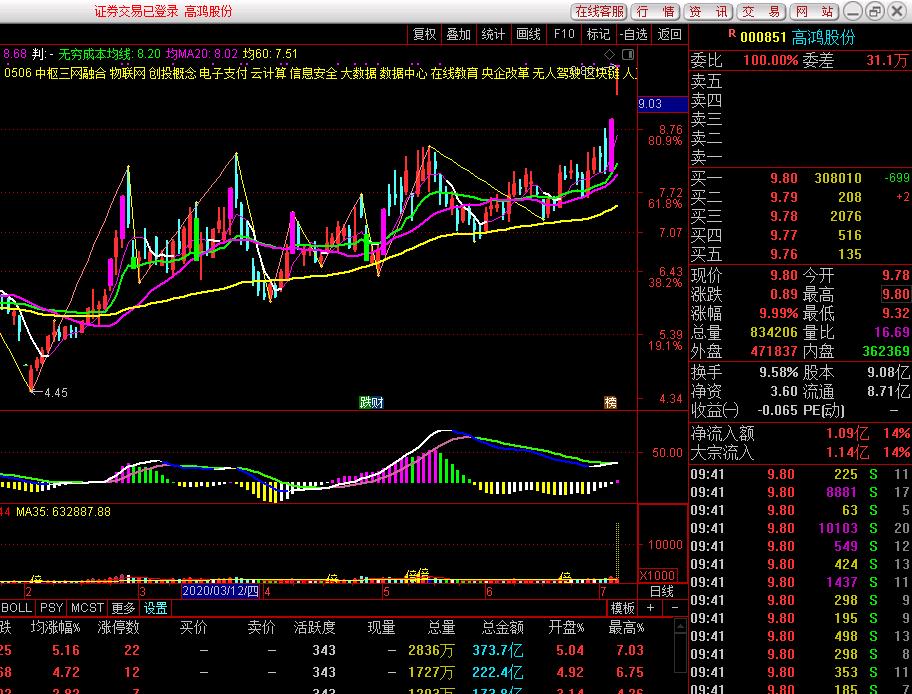Image resolution: width=912 pixels, height=694 pixels.
Task: Click the 委比 100.00% value
Action: click(770, 60)
